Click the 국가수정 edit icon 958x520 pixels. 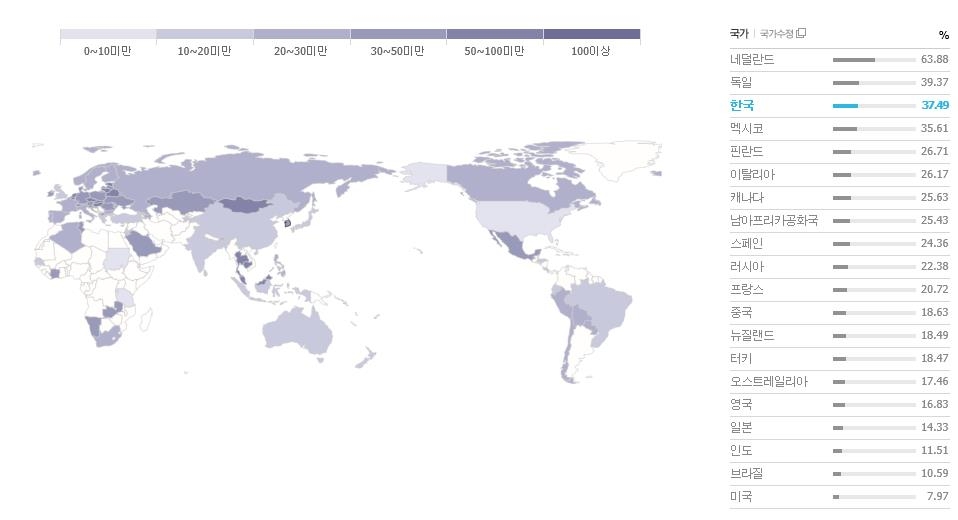pyautogui.click(x=802, y=34)
